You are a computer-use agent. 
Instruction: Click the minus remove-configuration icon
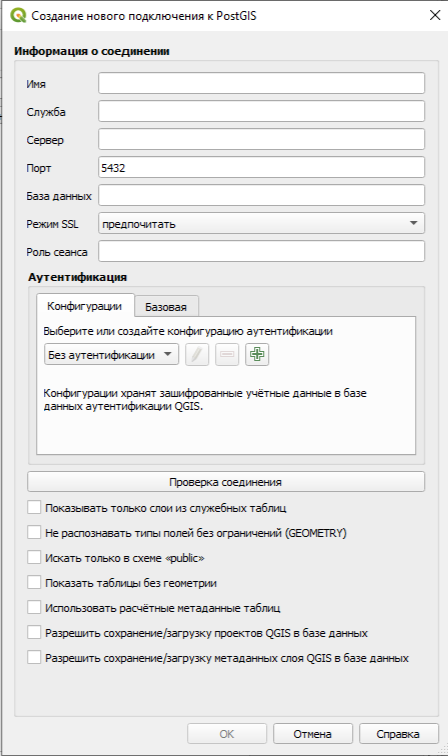[227, 354]
